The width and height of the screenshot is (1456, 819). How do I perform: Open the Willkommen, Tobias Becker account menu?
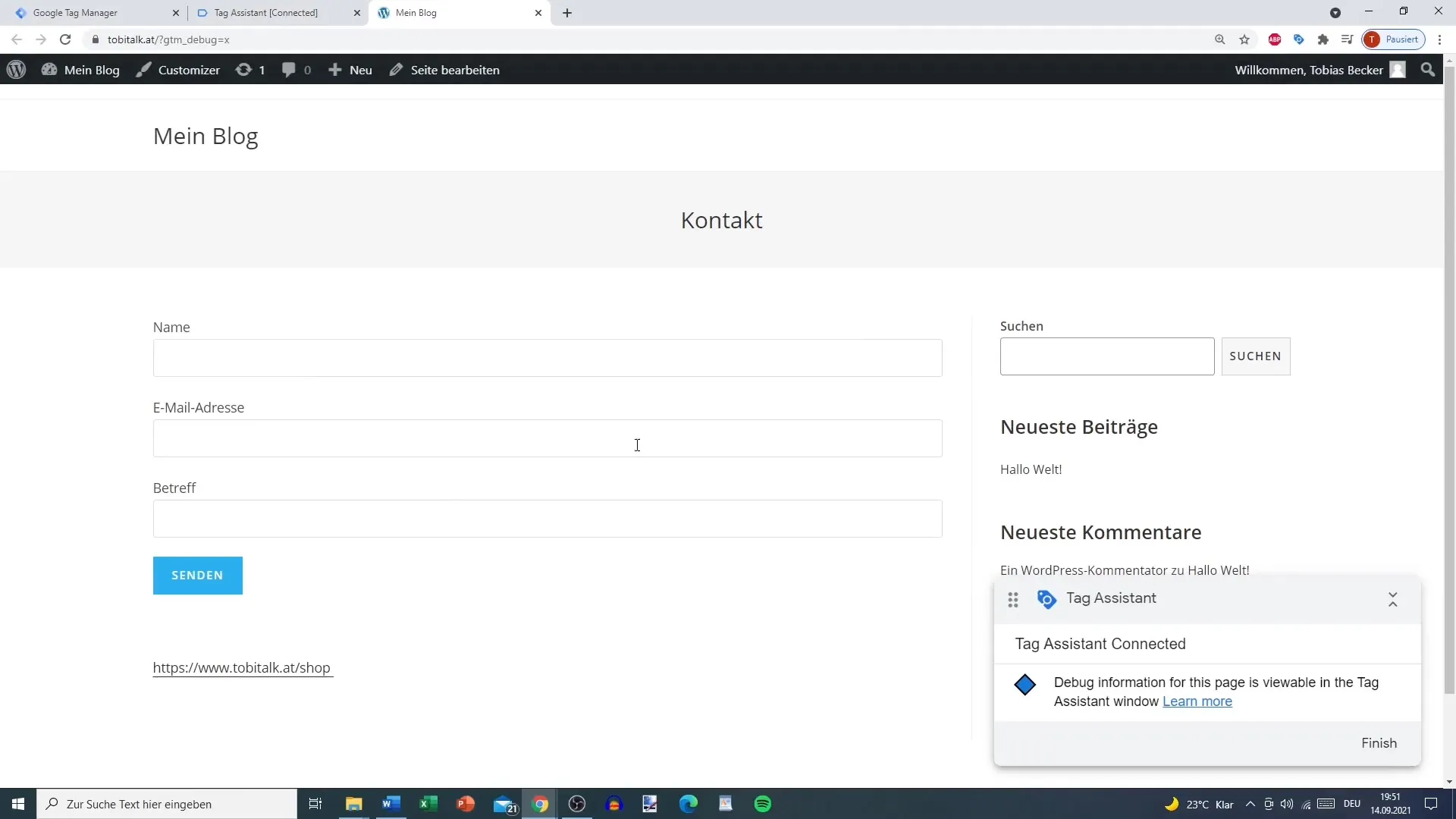(x=1320, y=70)
